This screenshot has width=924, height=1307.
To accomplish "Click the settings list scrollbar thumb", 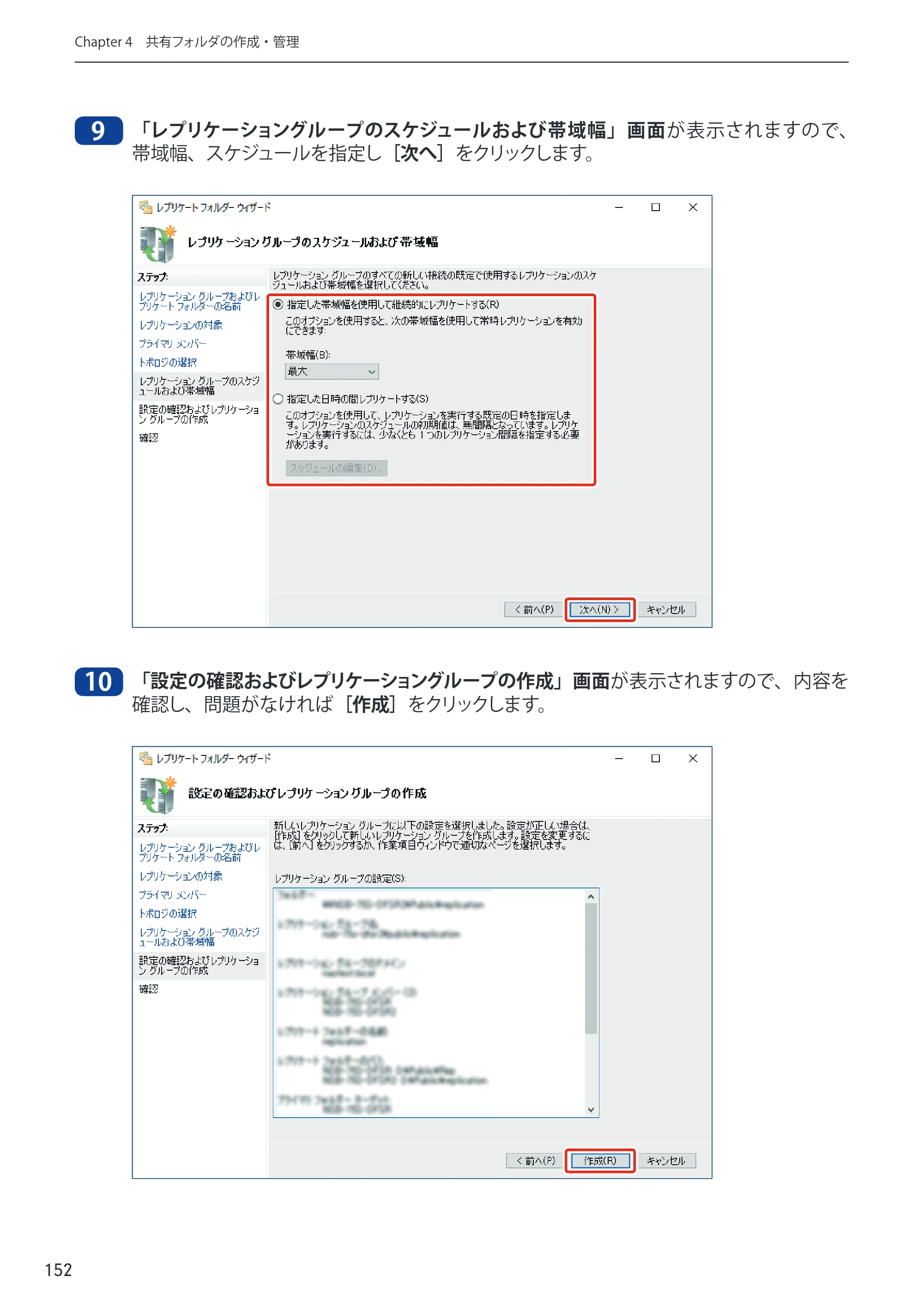I will click(591, 968).
